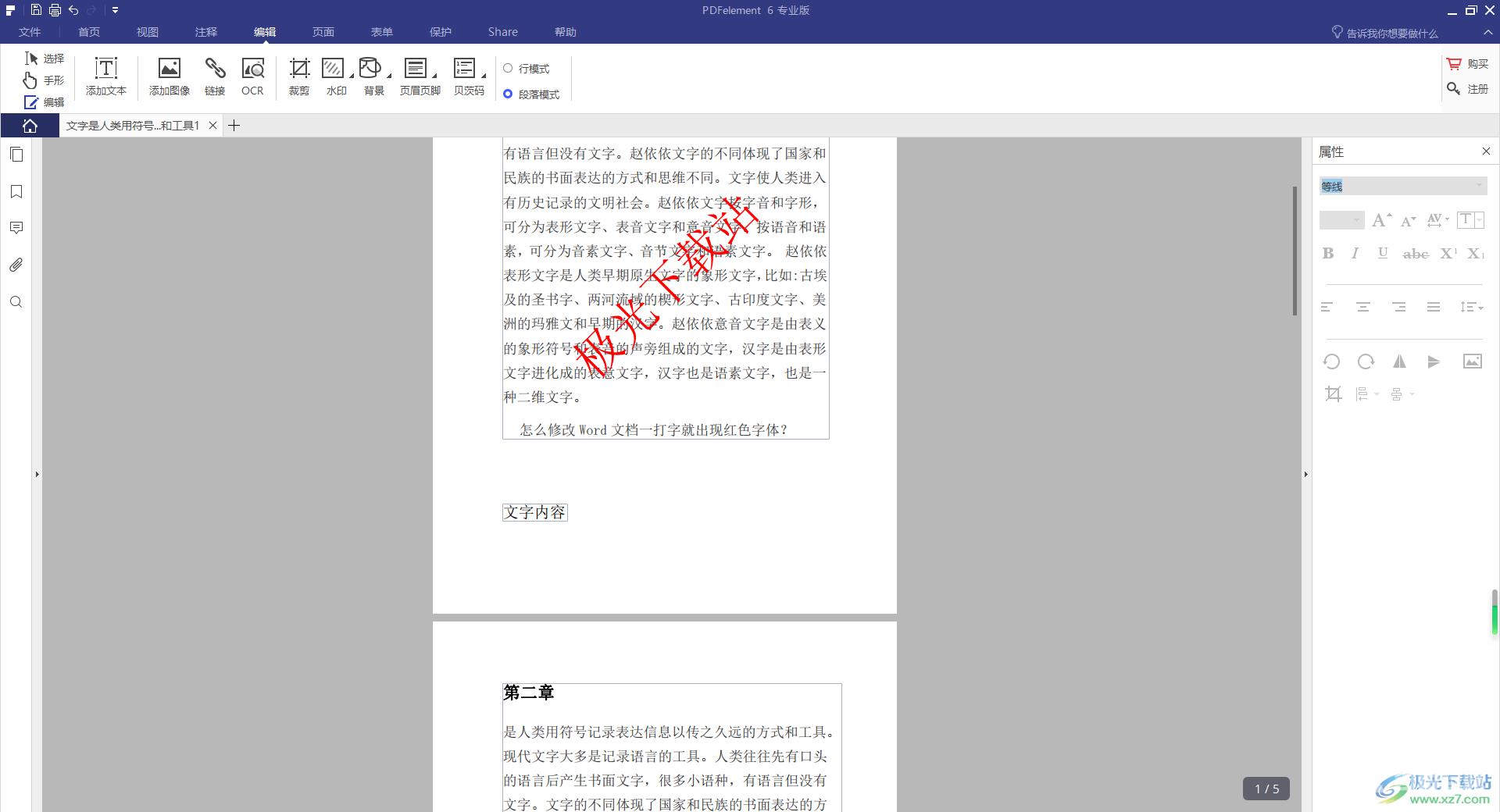Close the 属性 (Properties) panel
This screenshot has width=1500, height=812.
pos(1486,151)
